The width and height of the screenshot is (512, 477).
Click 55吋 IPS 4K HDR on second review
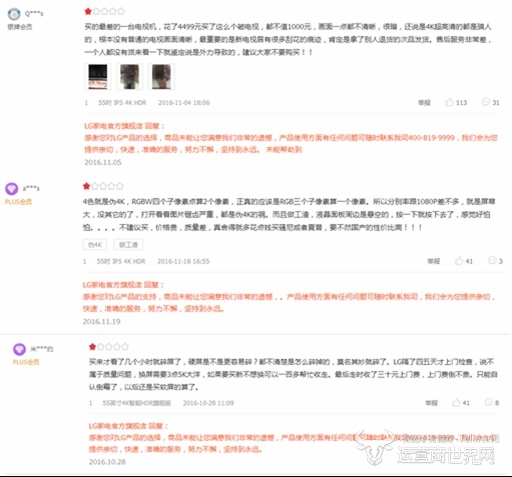click(121, 261)
